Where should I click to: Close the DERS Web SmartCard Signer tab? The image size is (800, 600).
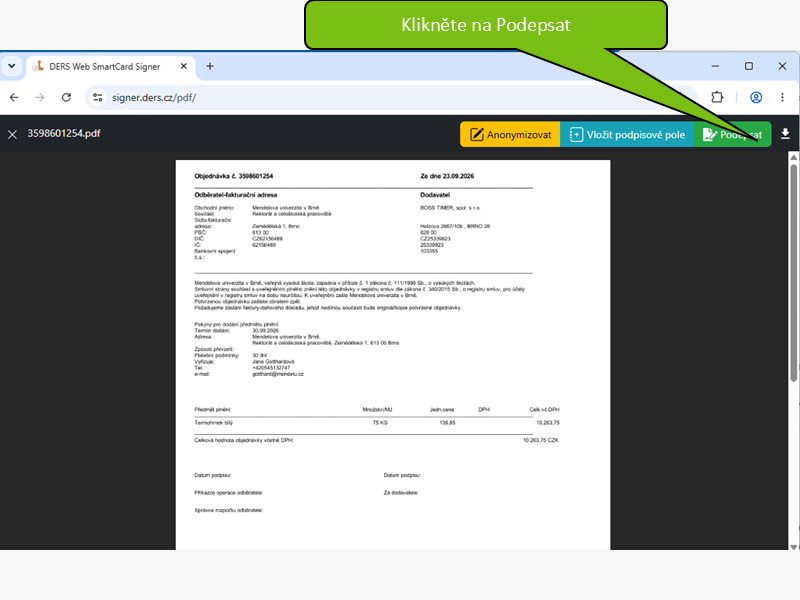point(184,66)
